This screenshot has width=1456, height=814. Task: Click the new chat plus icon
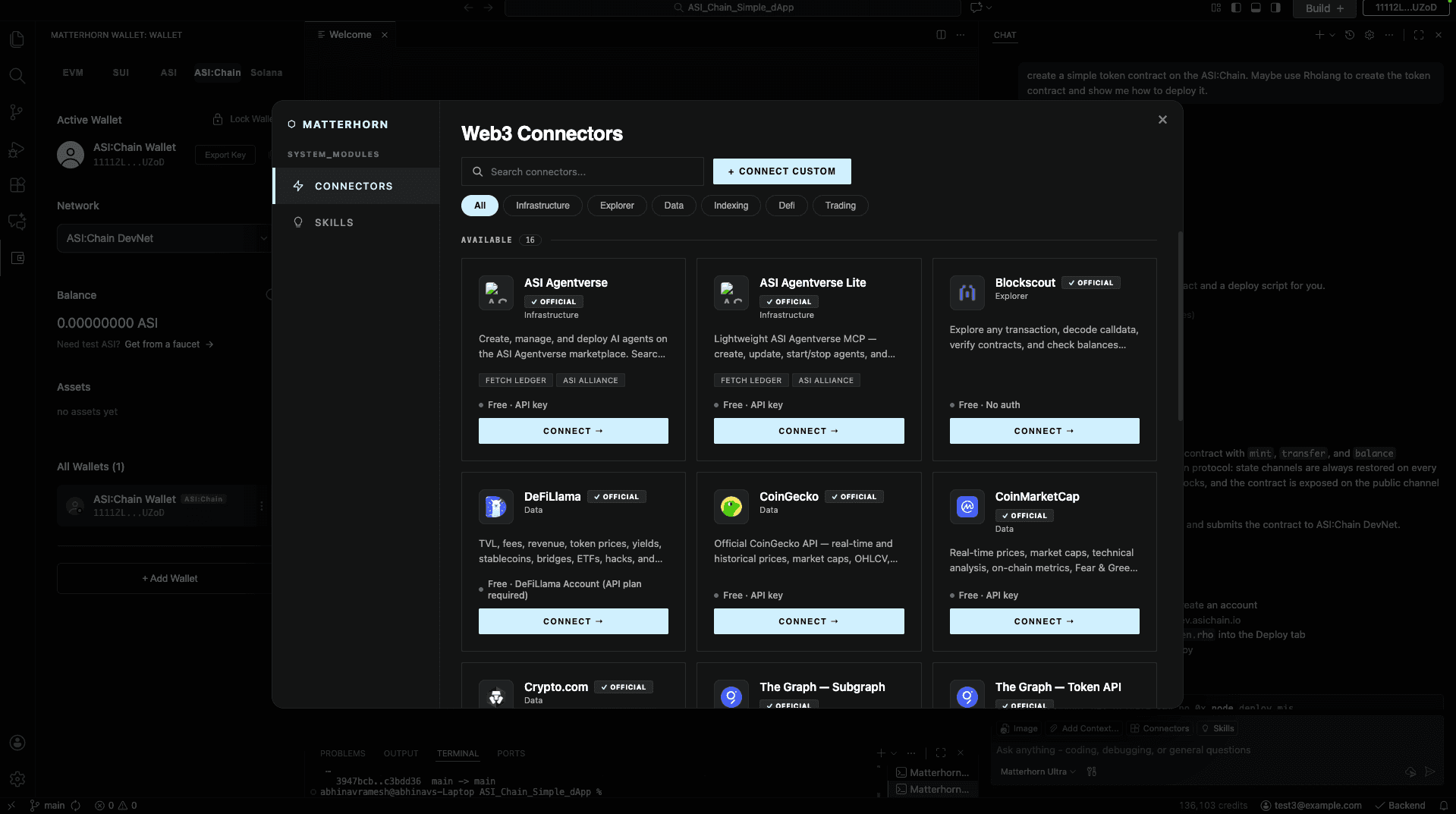(1319, 35)
